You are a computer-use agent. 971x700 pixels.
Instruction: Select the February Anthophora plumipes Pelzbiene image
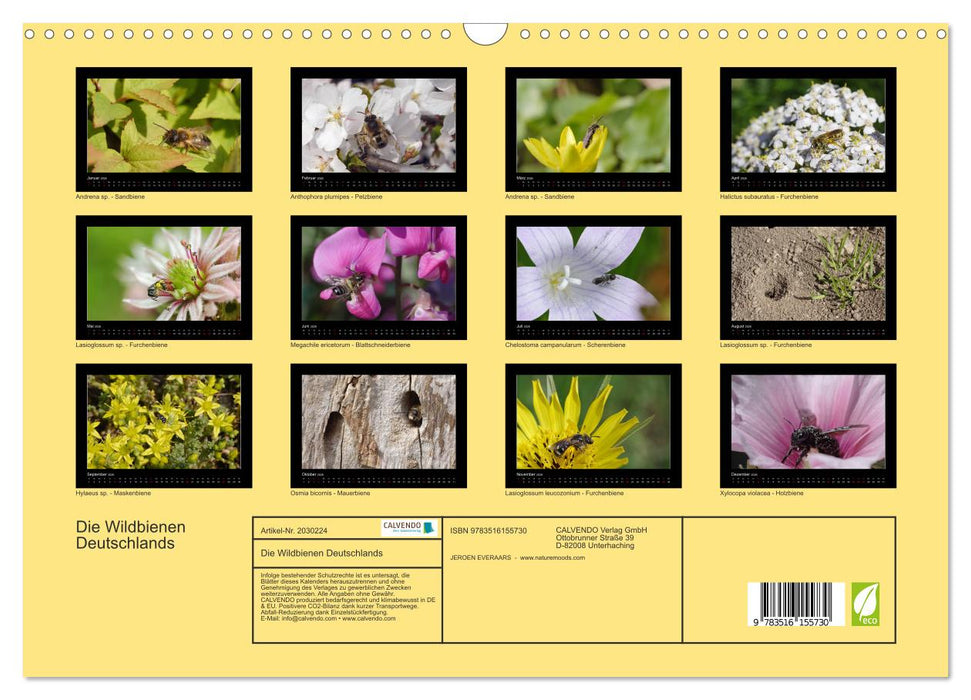pyautogui.click(x=378, y=128)
